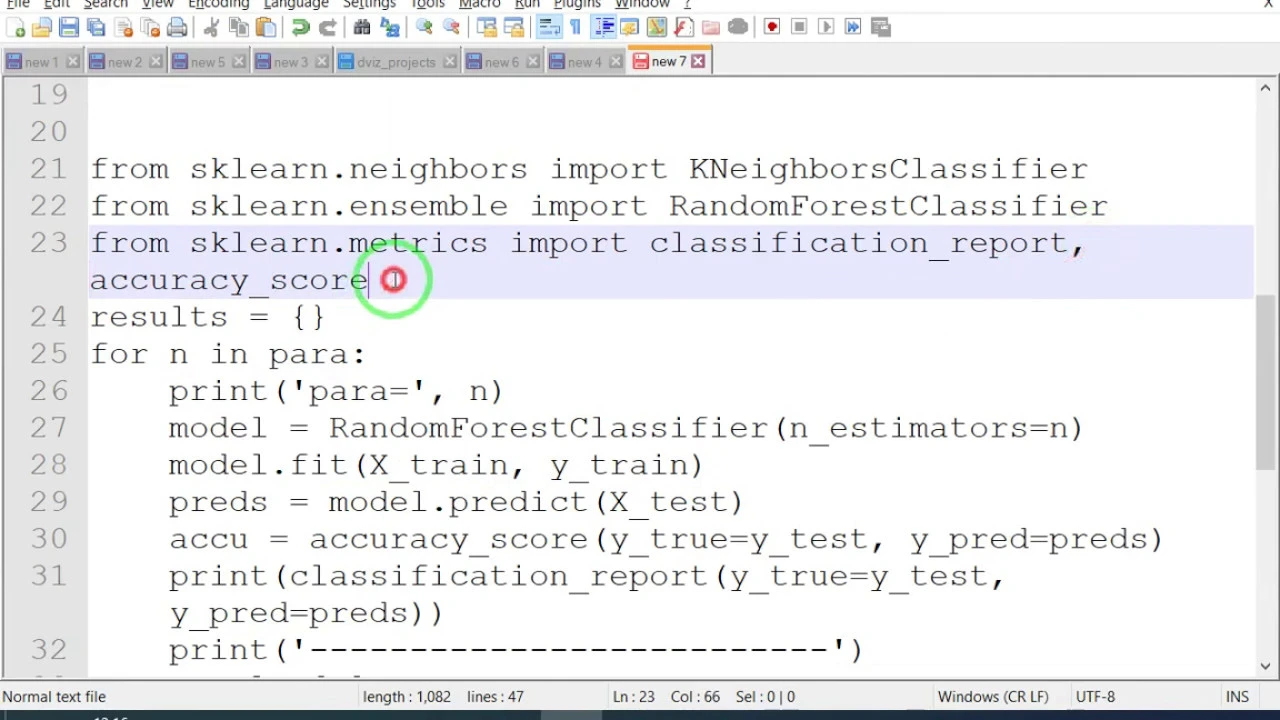The image size is (1280, 720).
Task: Open the Replace dialog icon
Action: 389,27
